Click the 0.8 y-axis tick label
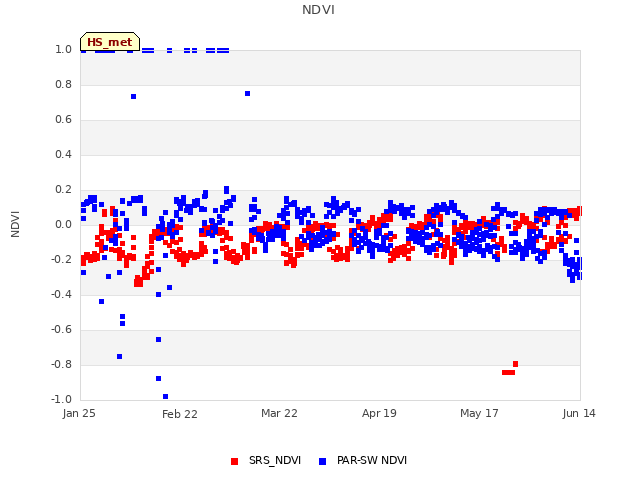This screenshot has width=640, height=480. 63,84
